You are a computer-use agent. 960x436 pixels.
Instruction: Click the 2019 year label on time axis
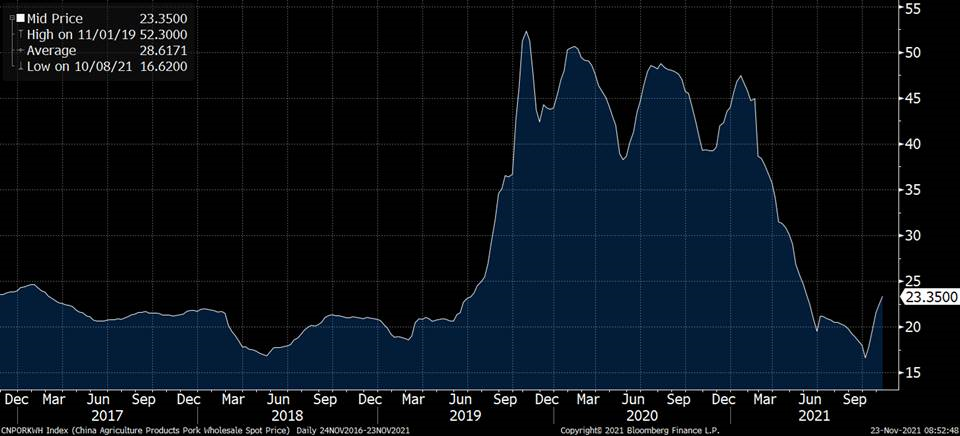[463, 415]
